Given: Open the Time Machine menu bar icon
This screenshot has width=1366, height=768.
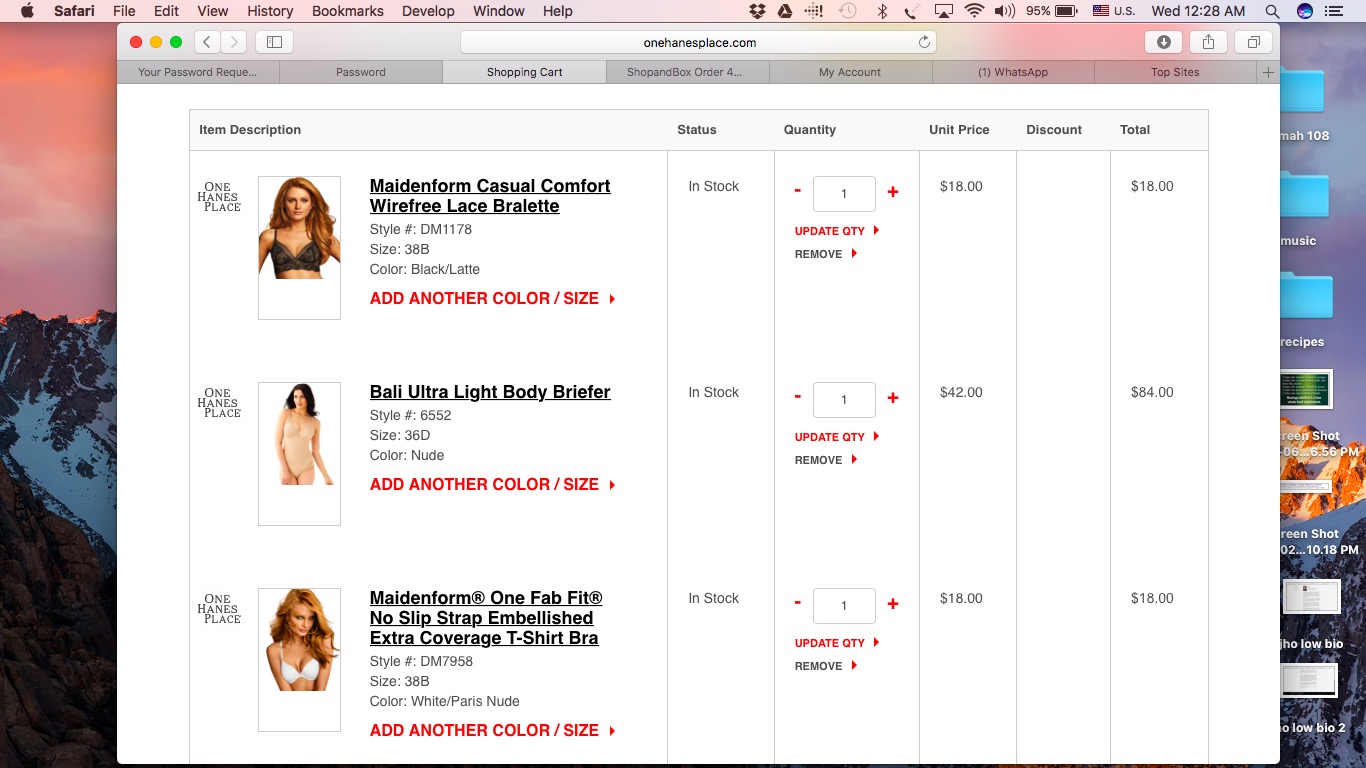Looking at the screenshot, I should tap(847, 11).
